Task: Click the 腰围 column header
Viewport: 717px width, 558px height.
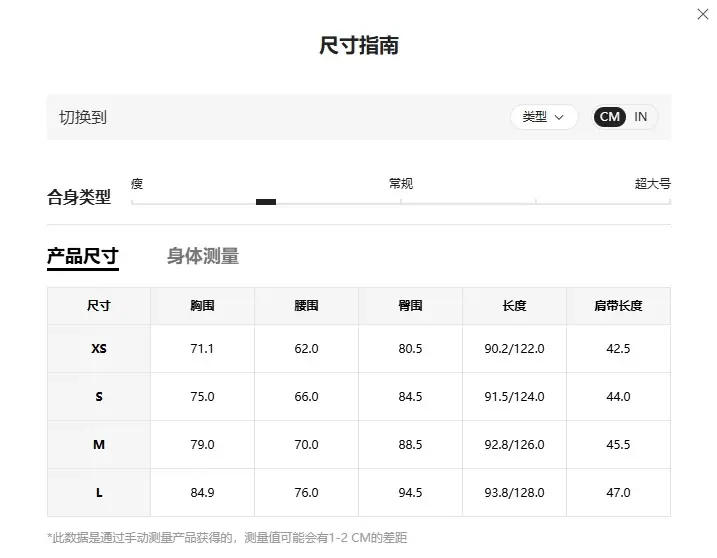Action: (x=306, y=306)
